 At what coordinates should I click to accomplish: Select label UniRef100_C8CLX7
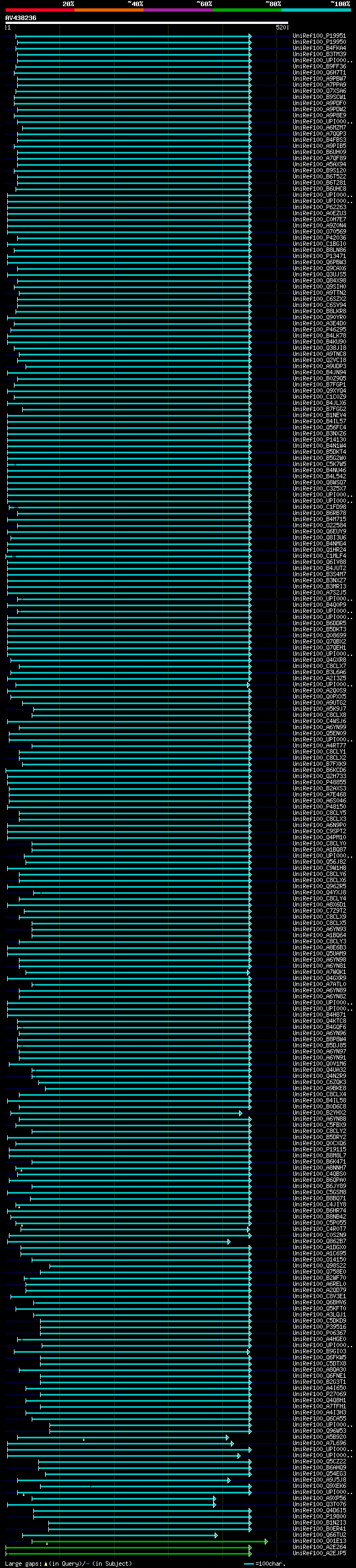coord(319,666)
